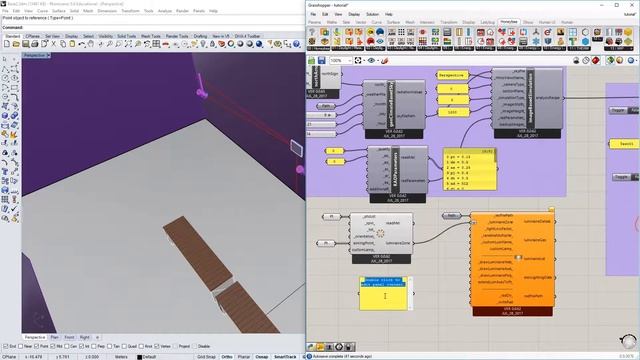Click the red shaded preview icon in Grasshopper
The width and height of the screenshot is (640, 360).
point(596,60)
